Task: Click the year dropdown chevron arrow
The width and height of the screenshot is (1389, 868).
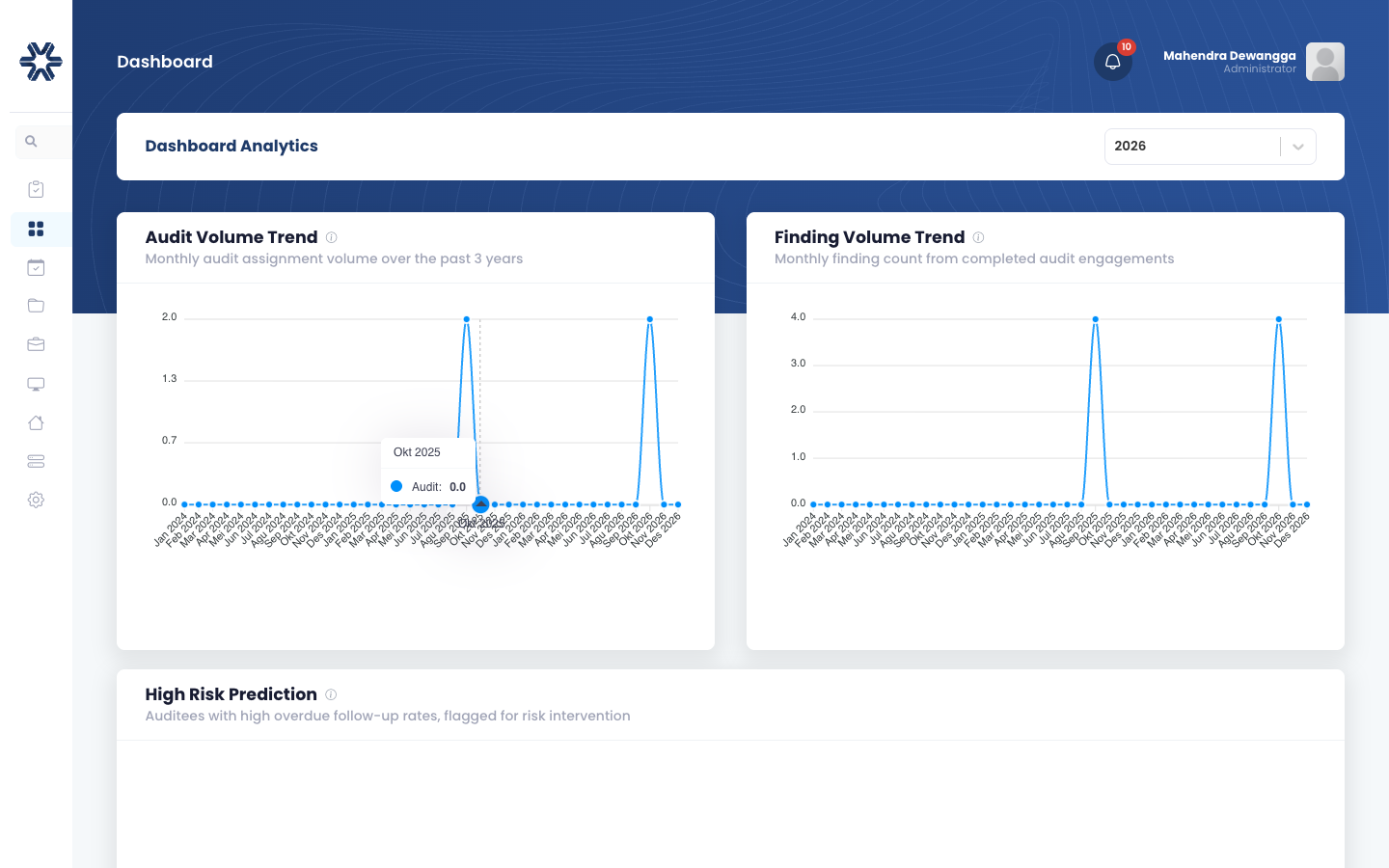Action: pos(1298,147)
